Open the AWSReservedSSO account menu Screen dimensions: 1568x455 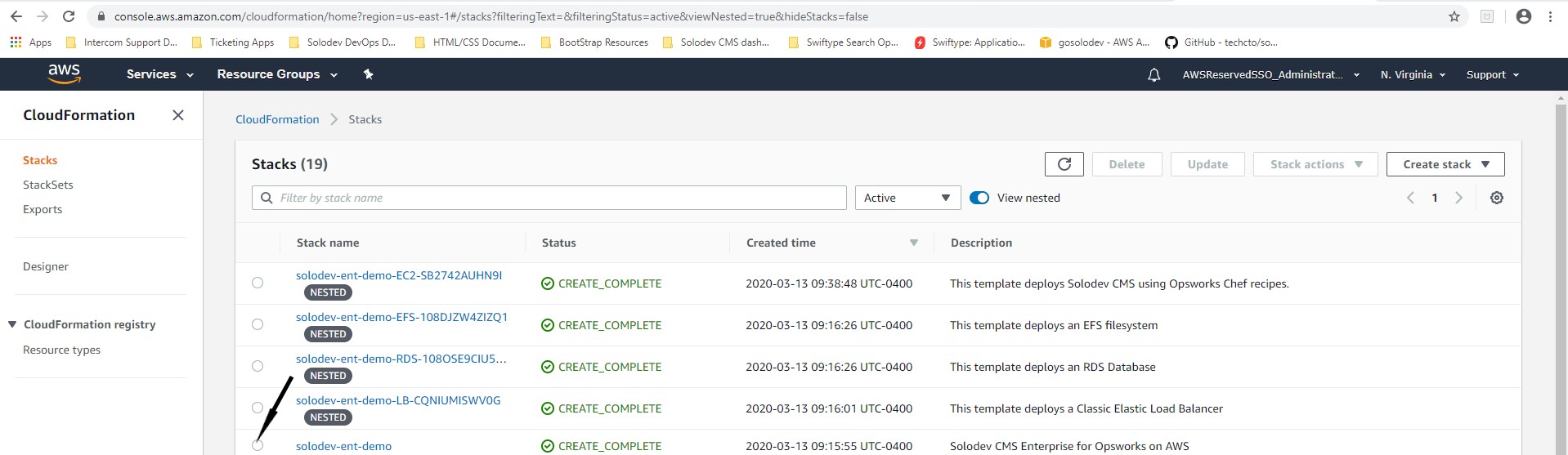[1271, 74]
